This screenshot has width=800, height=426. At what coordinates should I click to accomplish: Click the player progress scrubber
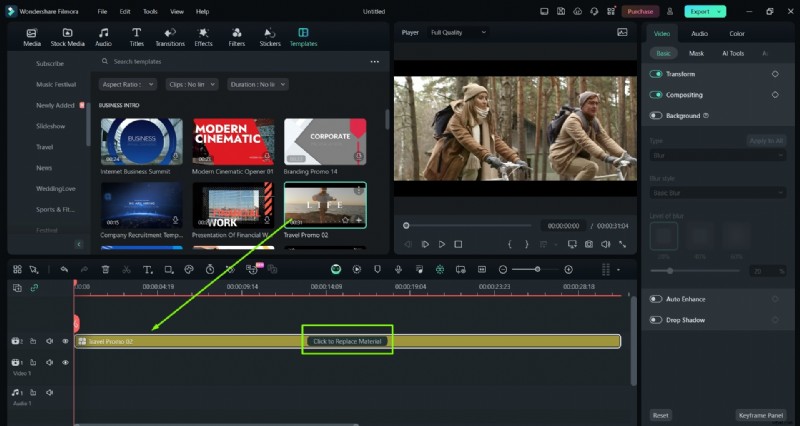(406, 225)
